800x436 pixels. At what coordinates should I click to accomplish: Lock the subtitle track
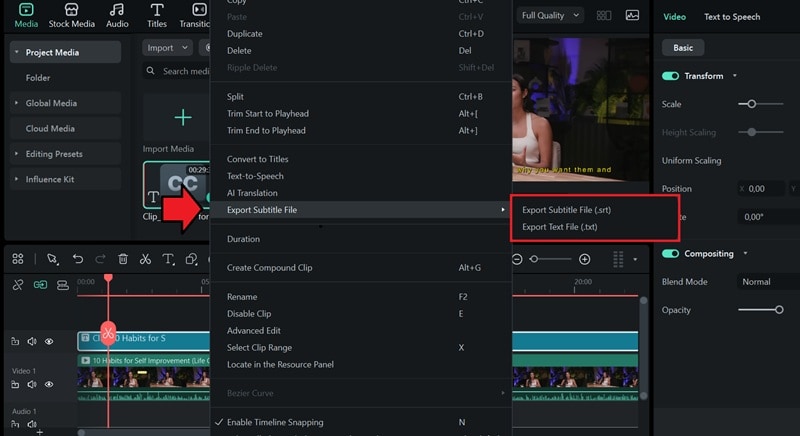[15, 341]
